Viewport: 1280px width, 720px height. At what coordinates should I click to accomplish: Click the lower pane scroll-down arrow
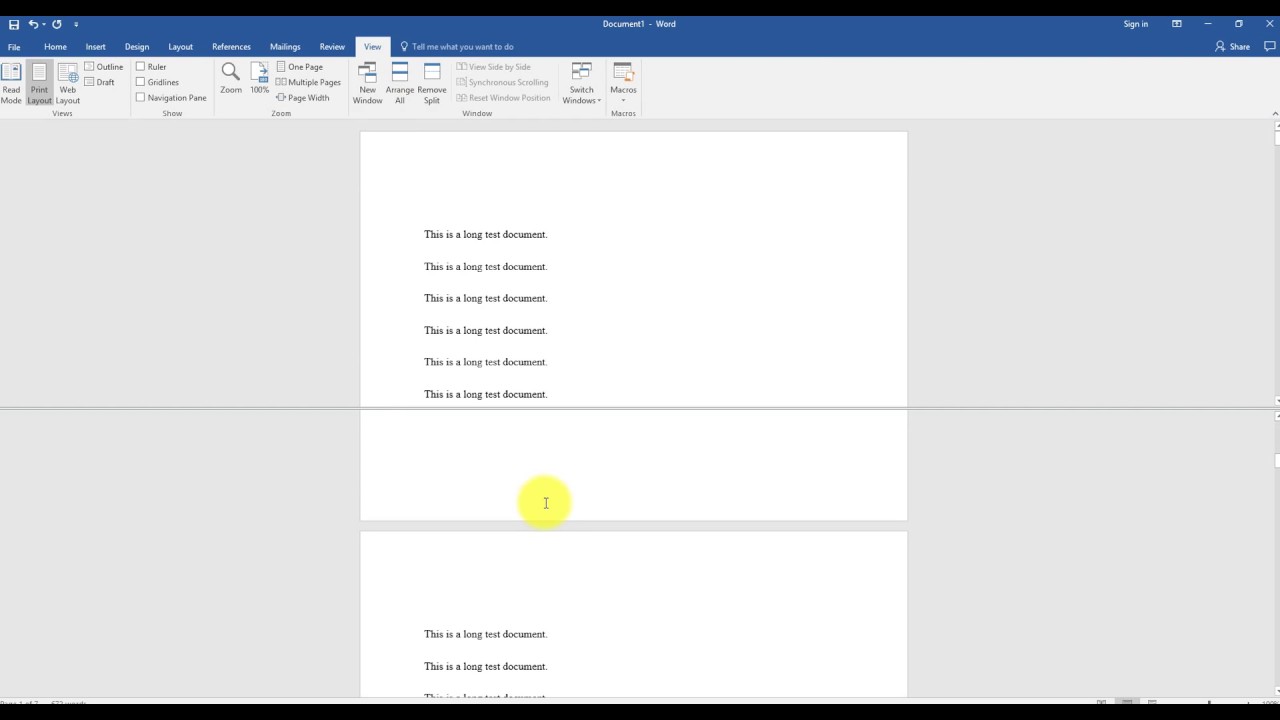click(x=1276, y=691)
